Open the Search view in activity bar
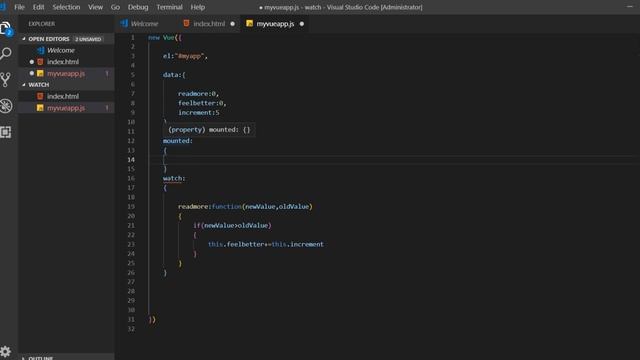The width and height of the screenshot is (640, 360). tap(6, 53)
